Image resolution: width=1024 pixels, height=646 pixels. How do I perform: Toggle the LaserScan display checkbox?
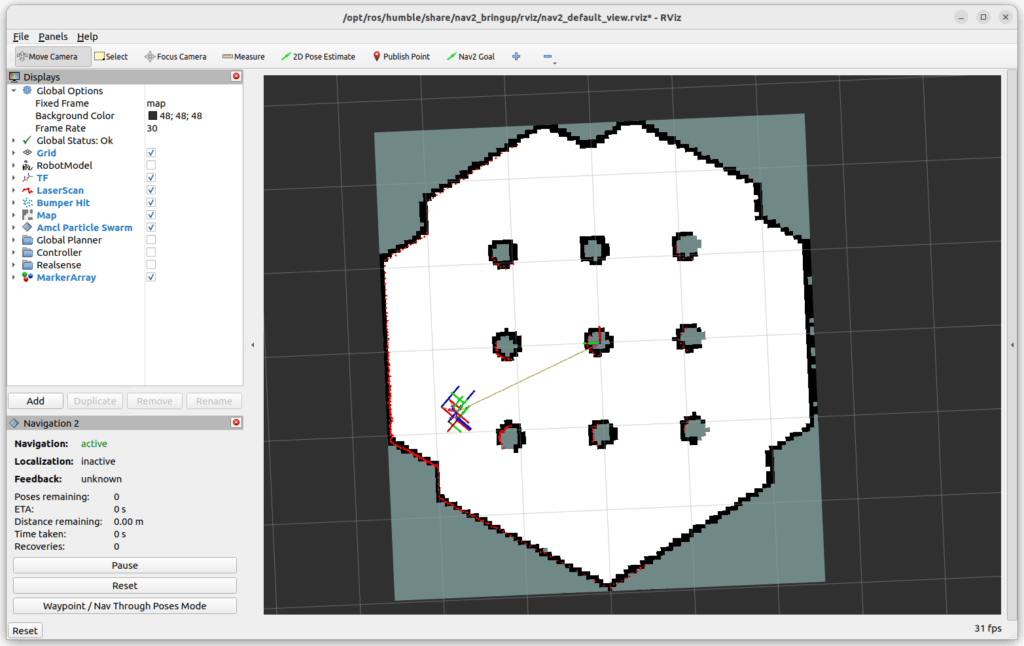click(151, 190)
